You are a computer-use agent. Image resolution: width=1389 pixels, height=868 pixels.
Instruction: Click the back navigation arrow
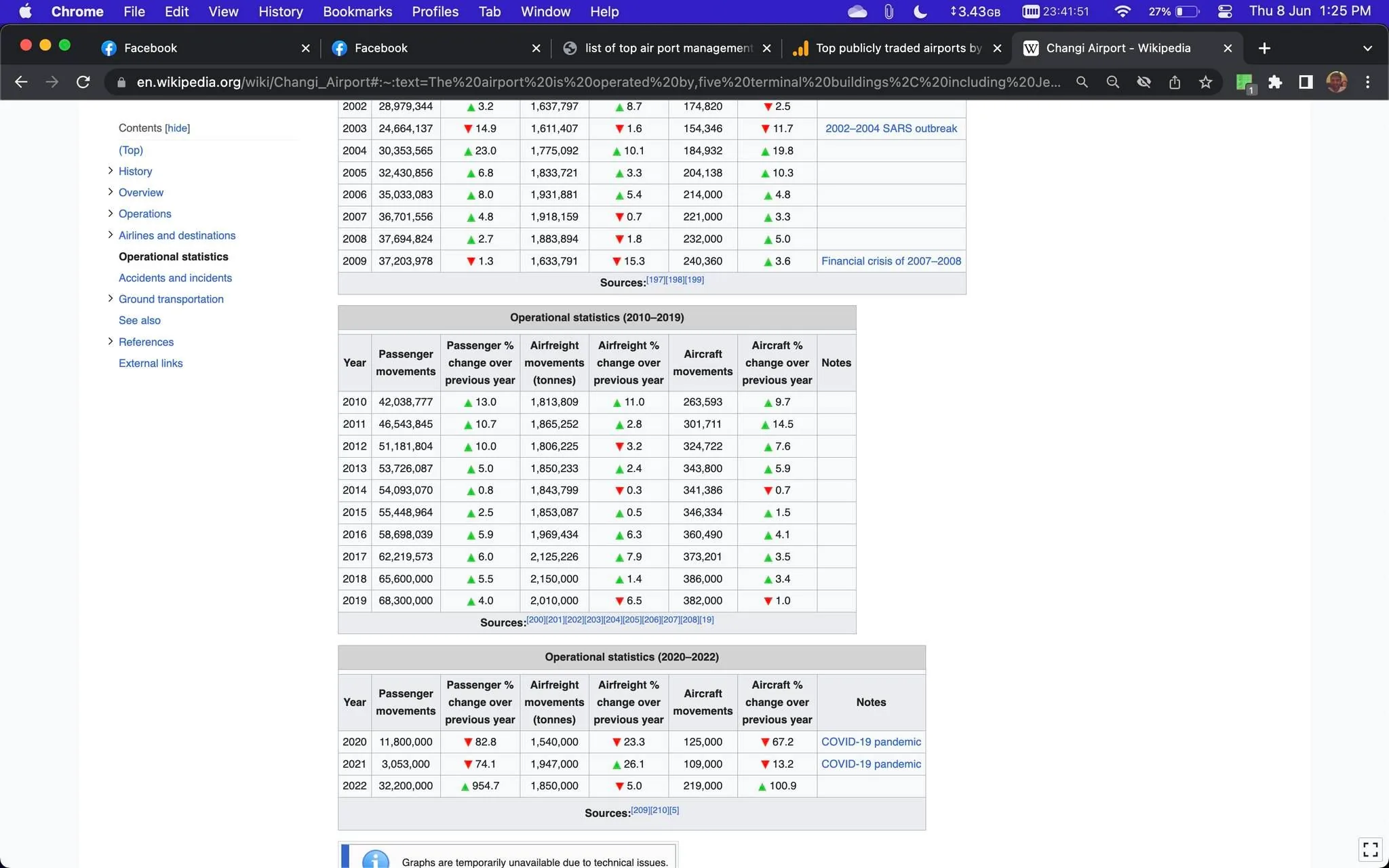click(x=21, y=81)
